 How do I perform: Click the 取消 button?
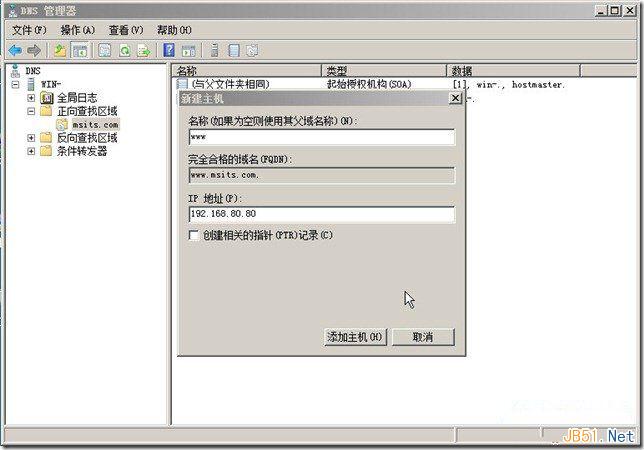[423, 337]
